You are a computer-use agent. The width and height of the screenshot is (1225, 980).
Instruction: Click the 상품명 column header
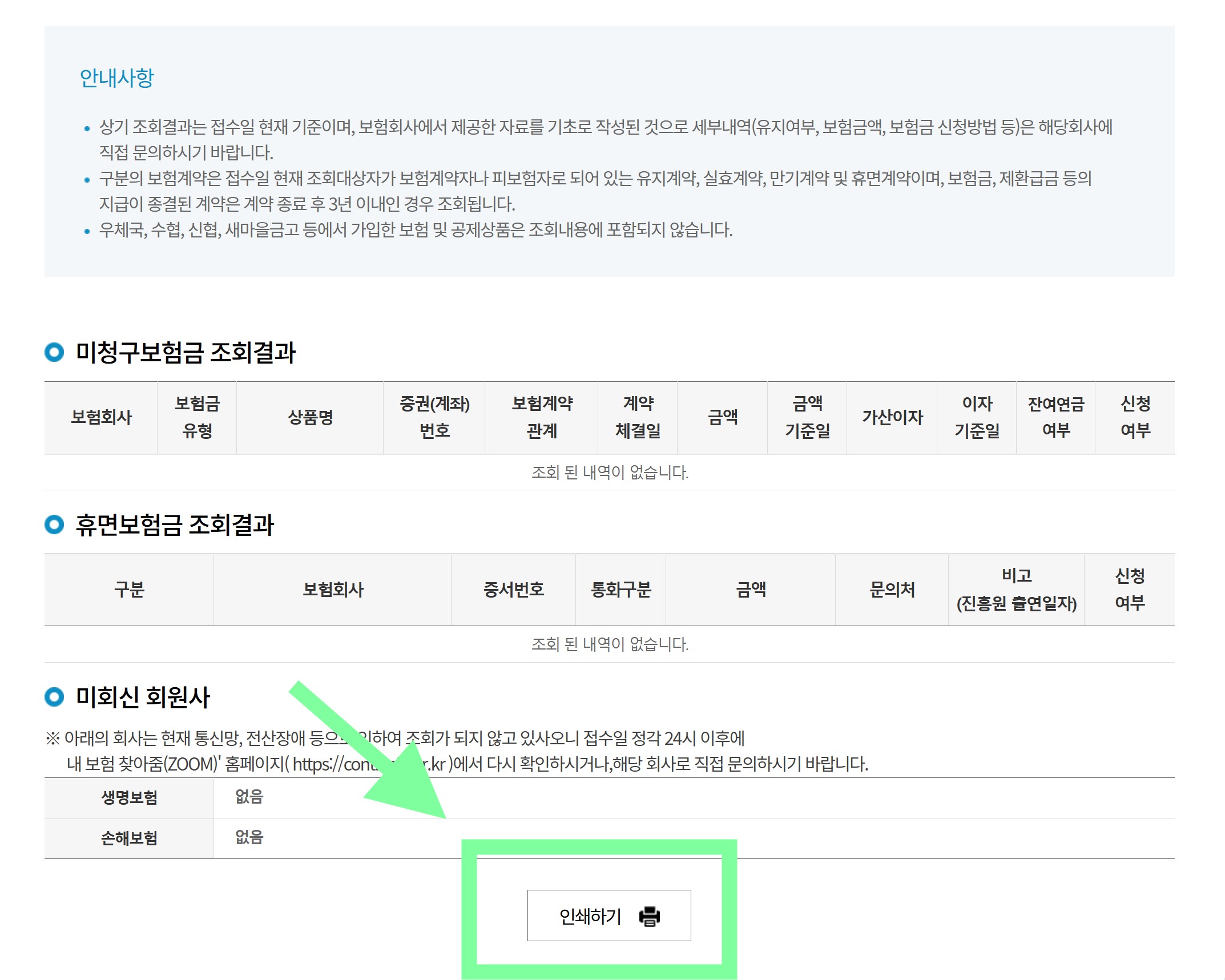click(x=311, y=418)
